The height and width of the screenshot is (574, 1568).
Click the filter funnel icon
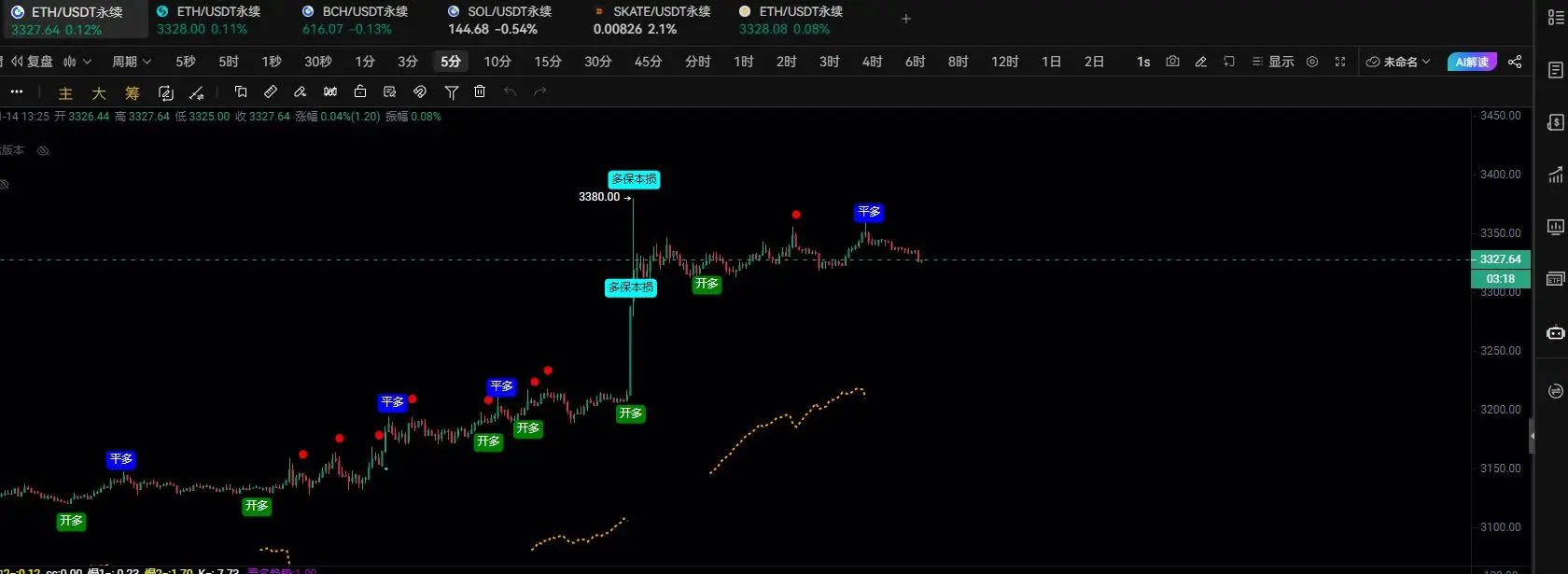[452, 91]
